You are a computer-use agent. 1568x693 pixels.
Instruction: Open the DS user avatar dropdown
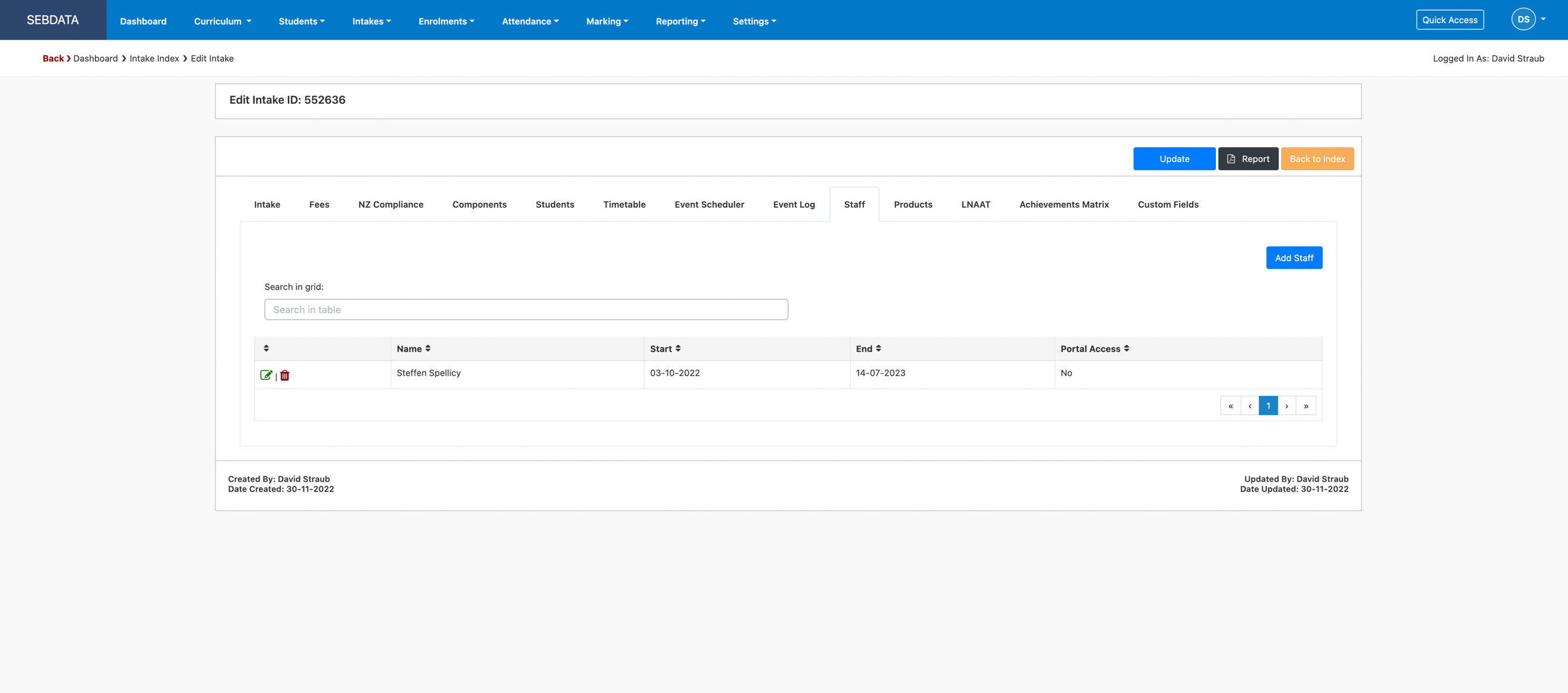coord(1528,20)
